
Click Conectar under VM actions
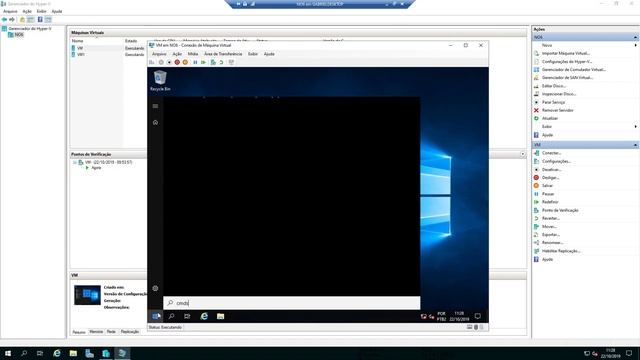click(551, 153)
